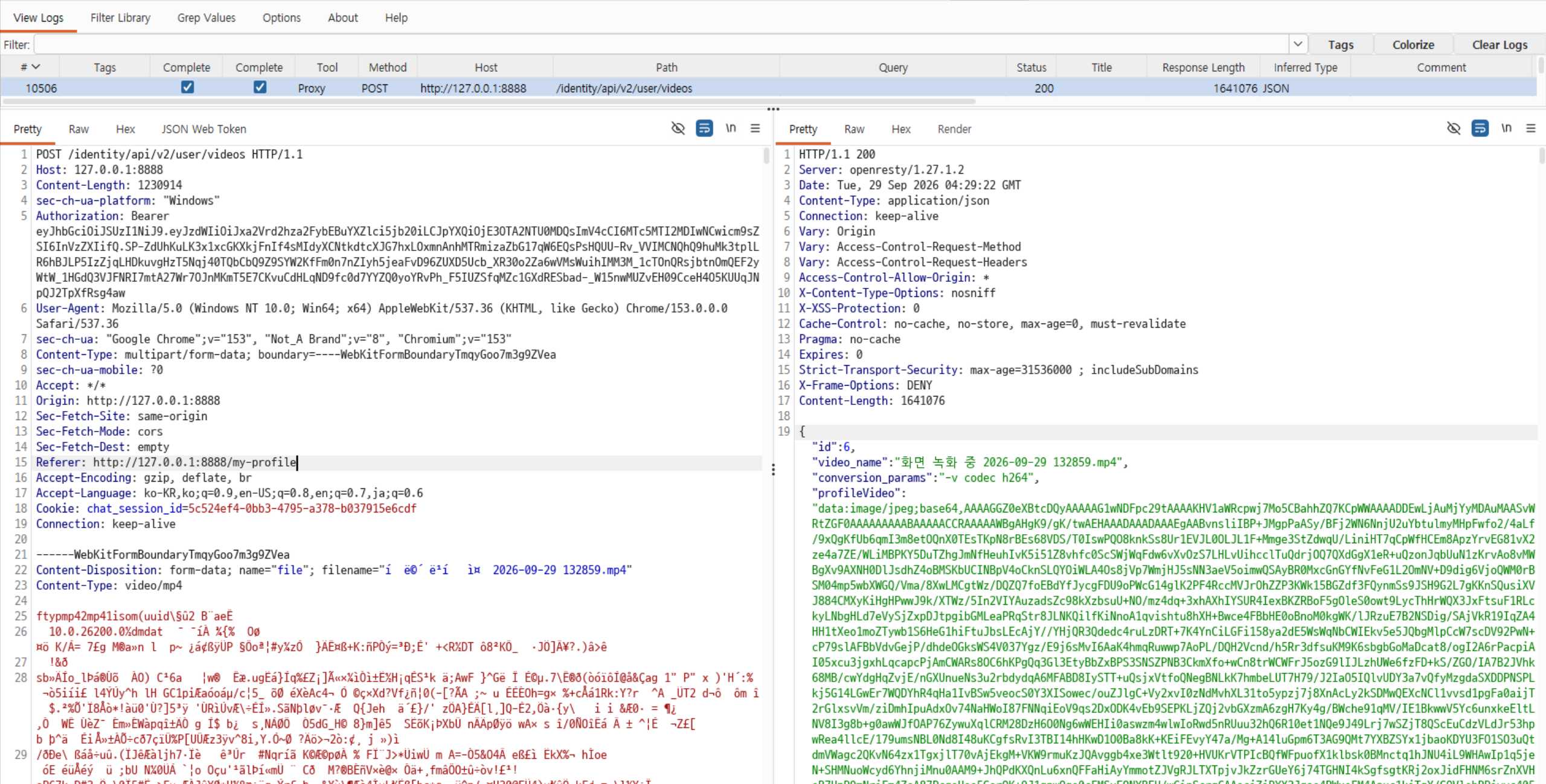Open the JSON Web Token tab
The width and height of the screenshot is (1546, 784).
click(x=204, y=129)
